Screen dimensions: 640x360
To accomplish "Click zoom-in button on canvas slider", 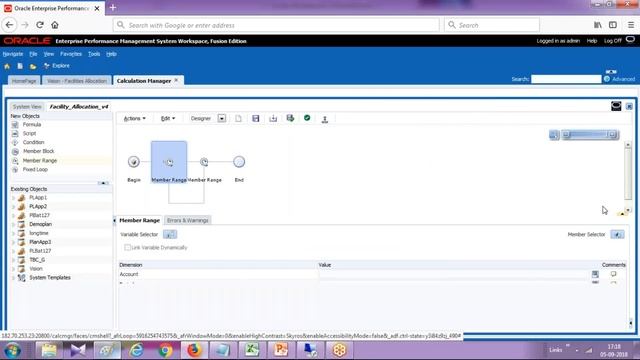I will pos(612,135).
